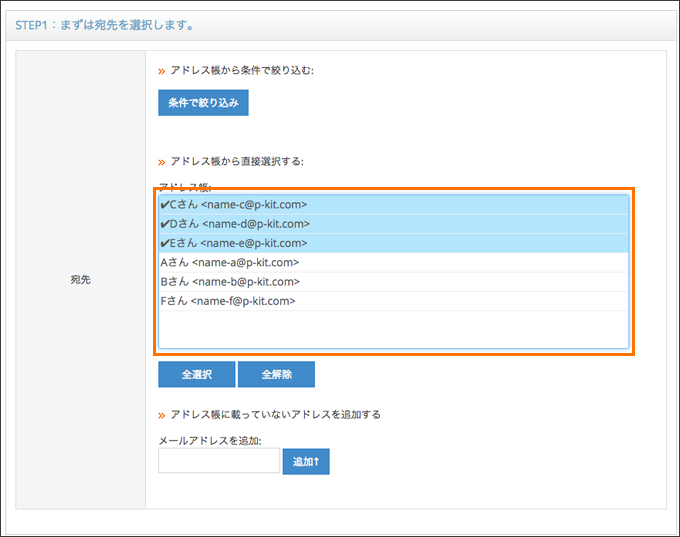The image size is (680, 537).
Task: Click orange chevron icon beside アドレス帳から条件で絞り込む
Action: (162, 71)
